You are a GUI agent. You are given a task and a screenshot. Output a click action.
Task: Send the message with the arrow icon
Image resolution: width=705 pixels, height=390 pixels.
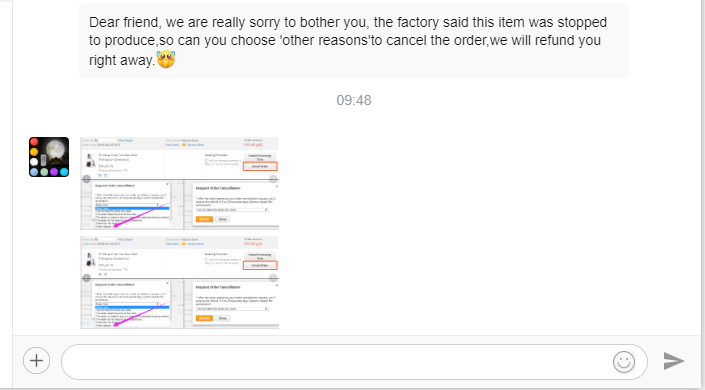pos(674,361)
